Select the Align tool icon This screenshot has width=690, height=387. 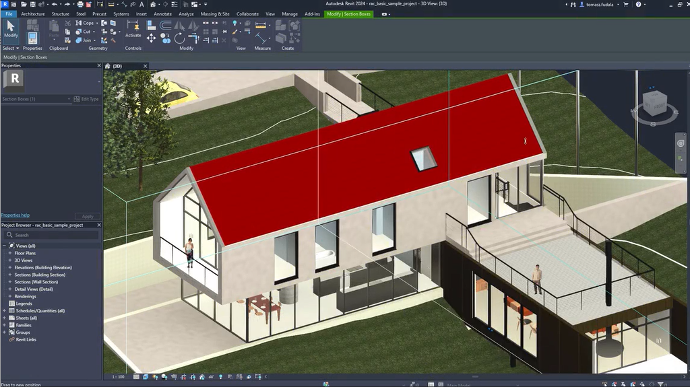coord(151,26)
